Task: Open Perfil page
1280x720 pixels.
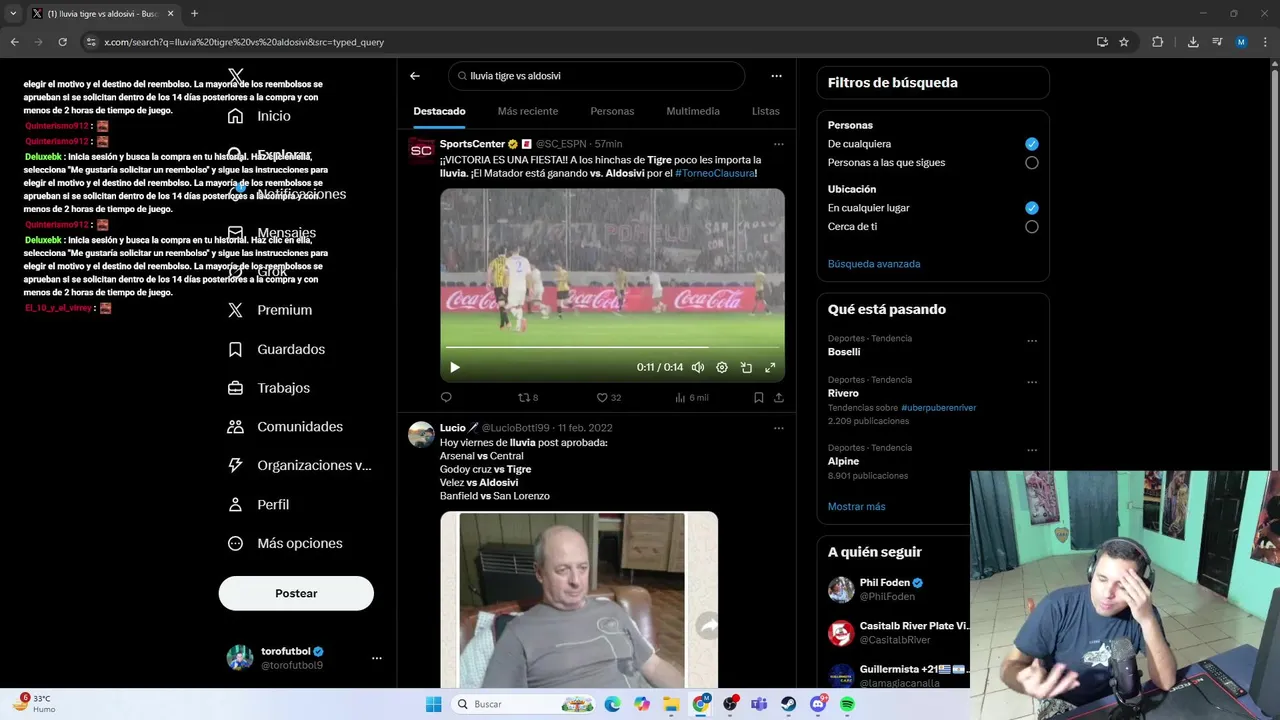Action: coord(258,505)
